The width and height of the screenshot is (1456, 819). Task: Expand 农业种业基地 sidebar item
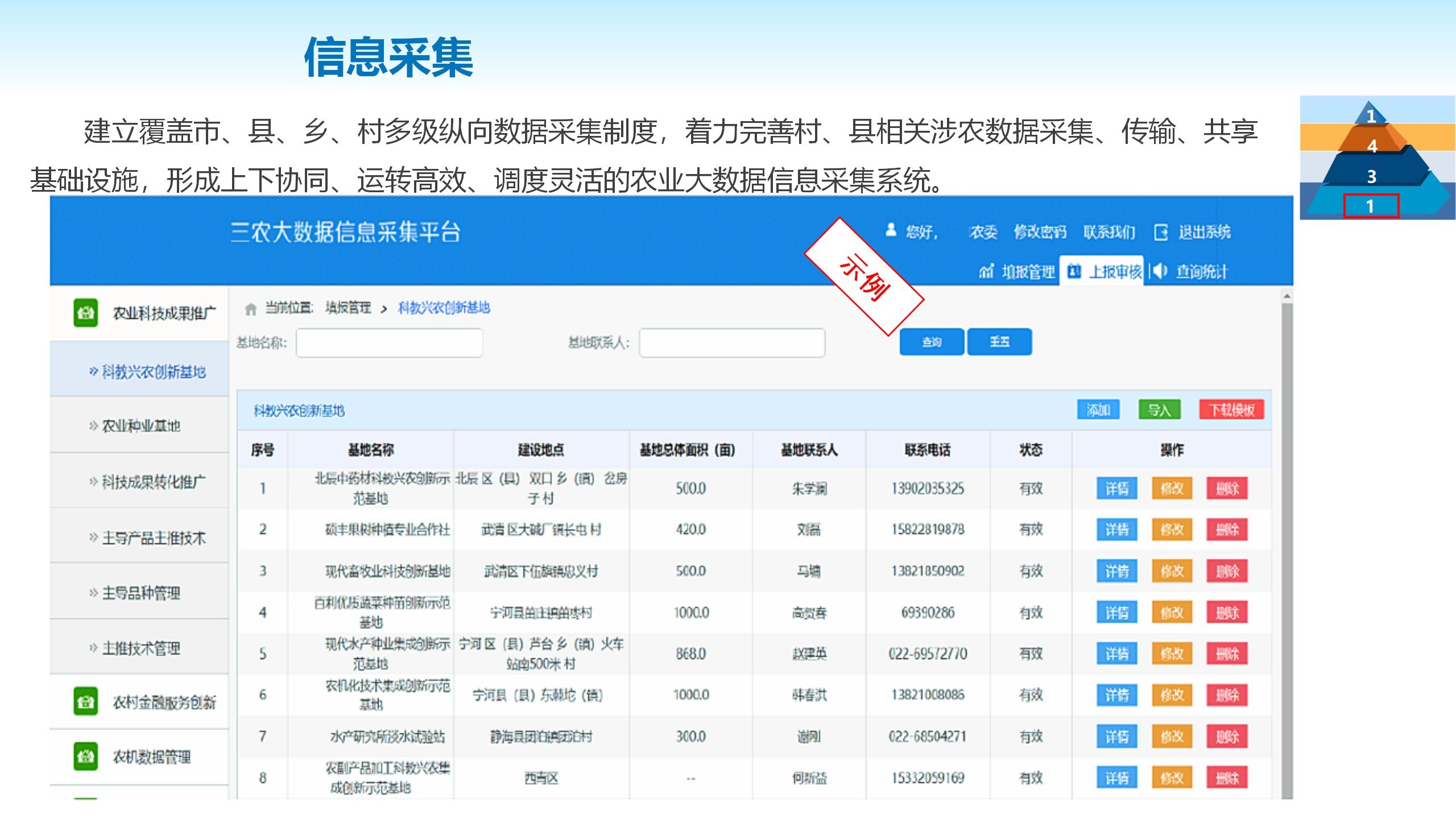coord(140,425)
